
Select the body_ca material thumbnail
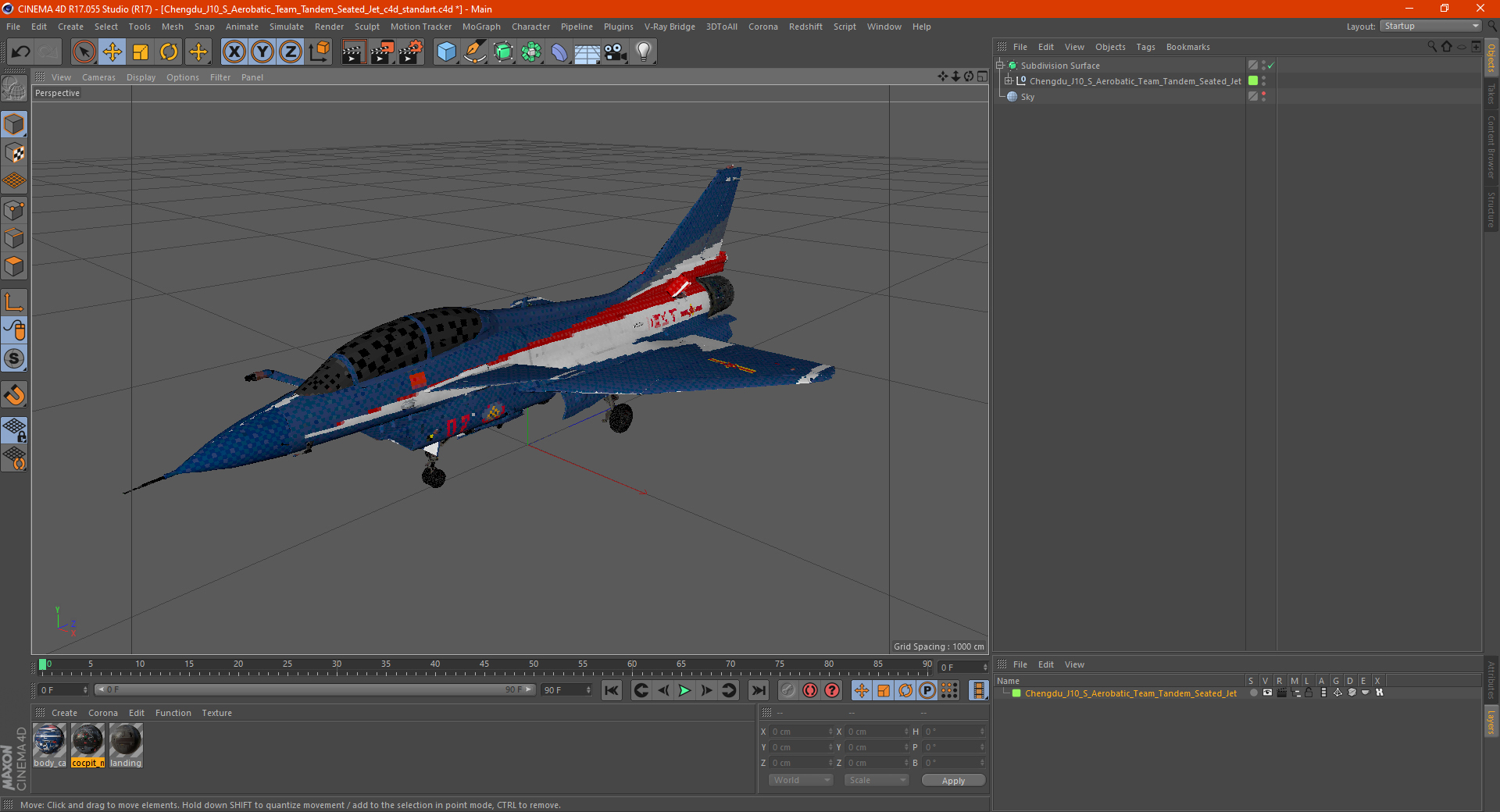tap(49, 746)
